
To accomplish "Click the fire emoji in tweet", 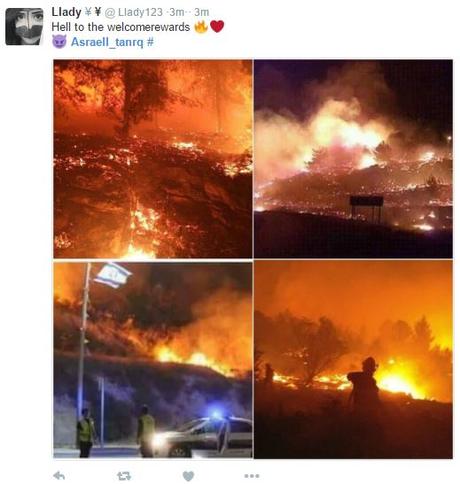I will pyautogui.click(x=201, y=27).
